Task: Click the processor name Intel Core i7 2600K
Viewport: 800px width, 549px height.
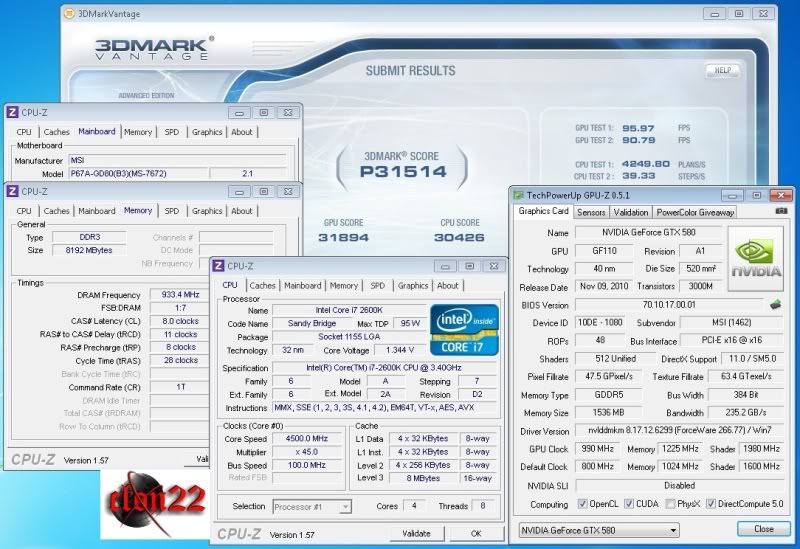Action: click(x=349, y=310)
